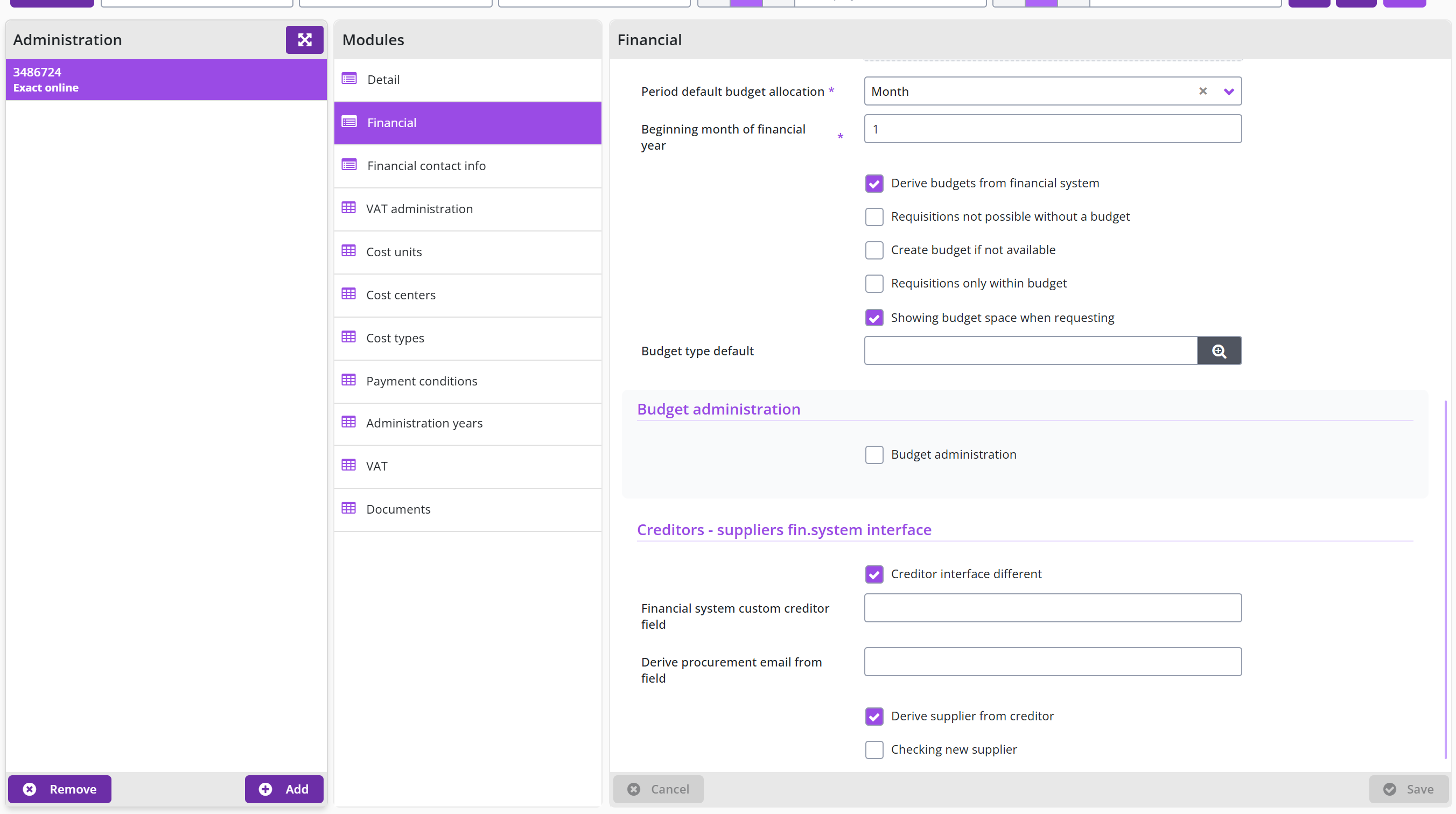Enable Checking new supplier checkbox
The width and height of the screenshot is (1456, 814).
874,749
